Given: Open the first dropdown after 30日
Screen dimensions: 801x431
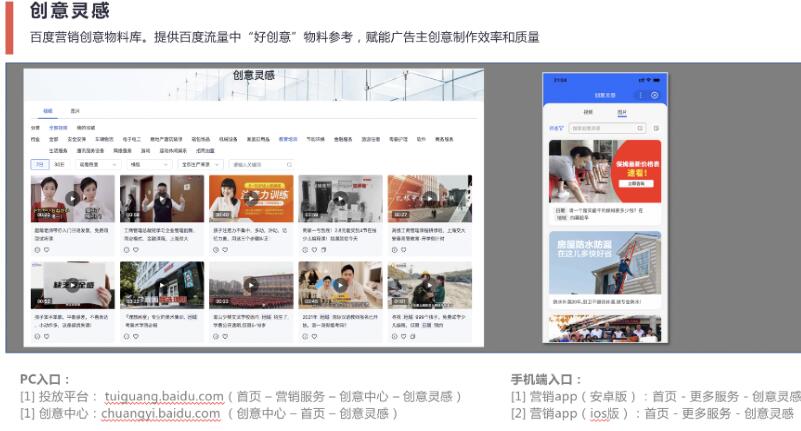Looking at the screenshot, I should click(x=98, y=164).
